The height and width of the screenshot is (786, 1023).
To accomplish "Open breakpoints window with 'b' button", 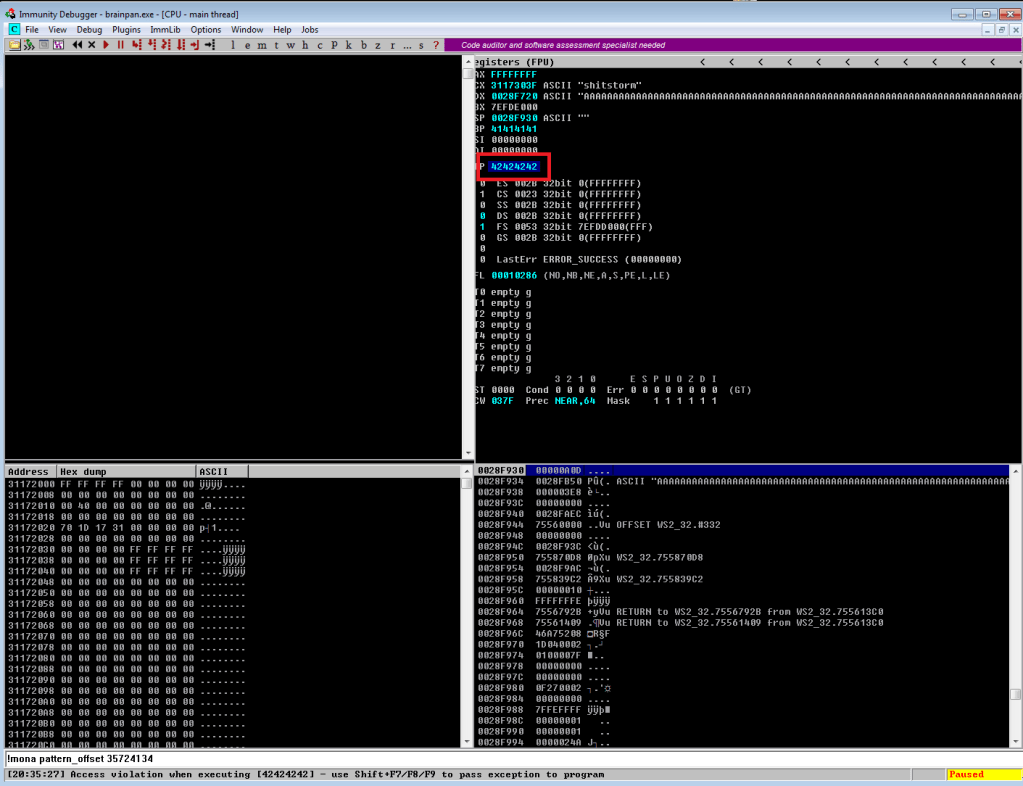I will tap(363, 45).
